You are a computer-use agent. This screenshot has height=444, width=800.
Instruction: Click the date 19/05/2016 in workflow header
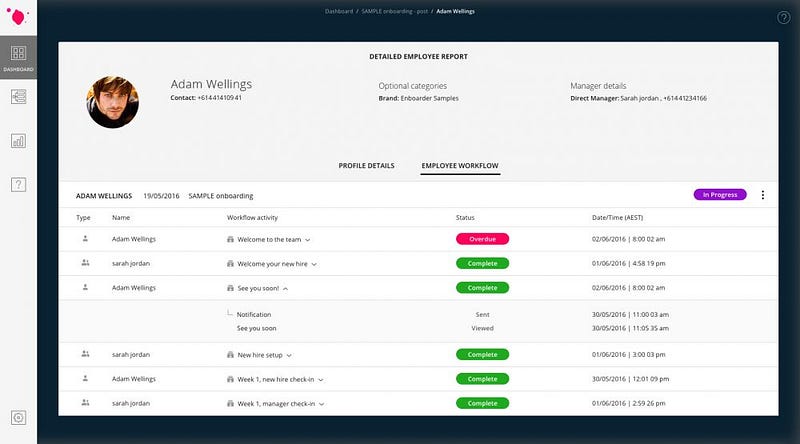tap(161, 195)
